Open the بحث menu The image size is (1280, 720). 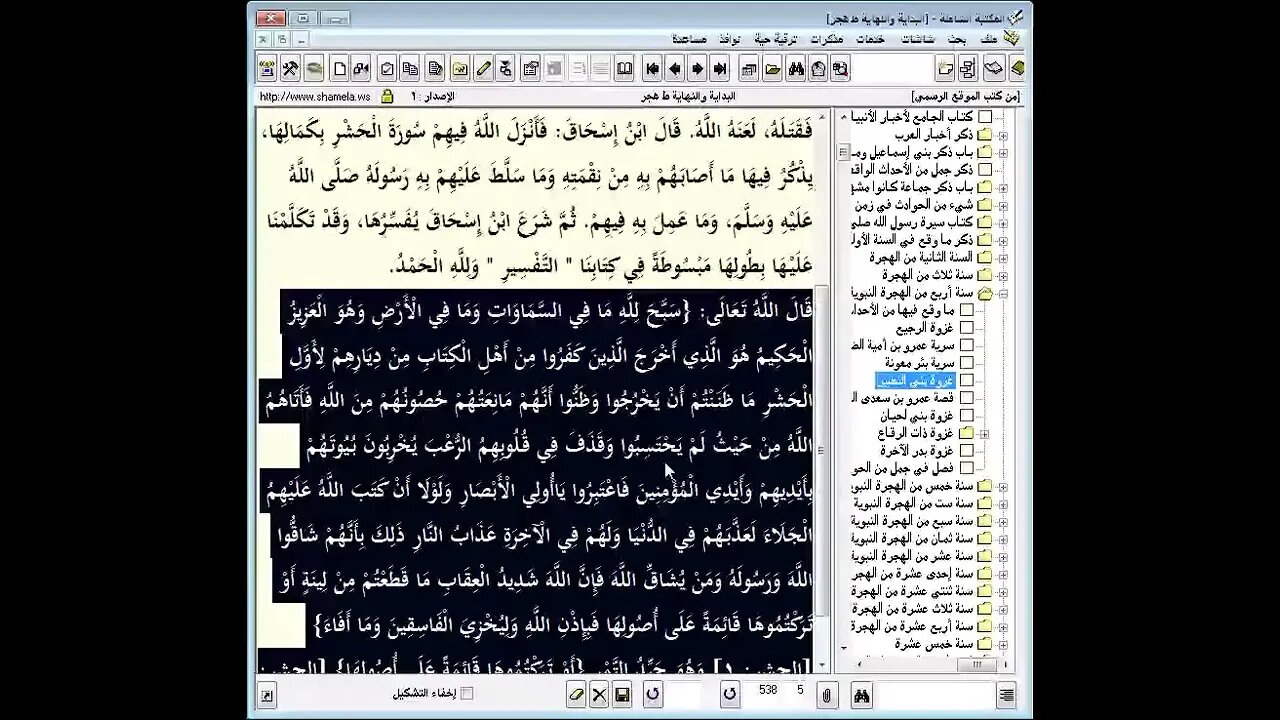pyautogui.click(x=958, y=39)
